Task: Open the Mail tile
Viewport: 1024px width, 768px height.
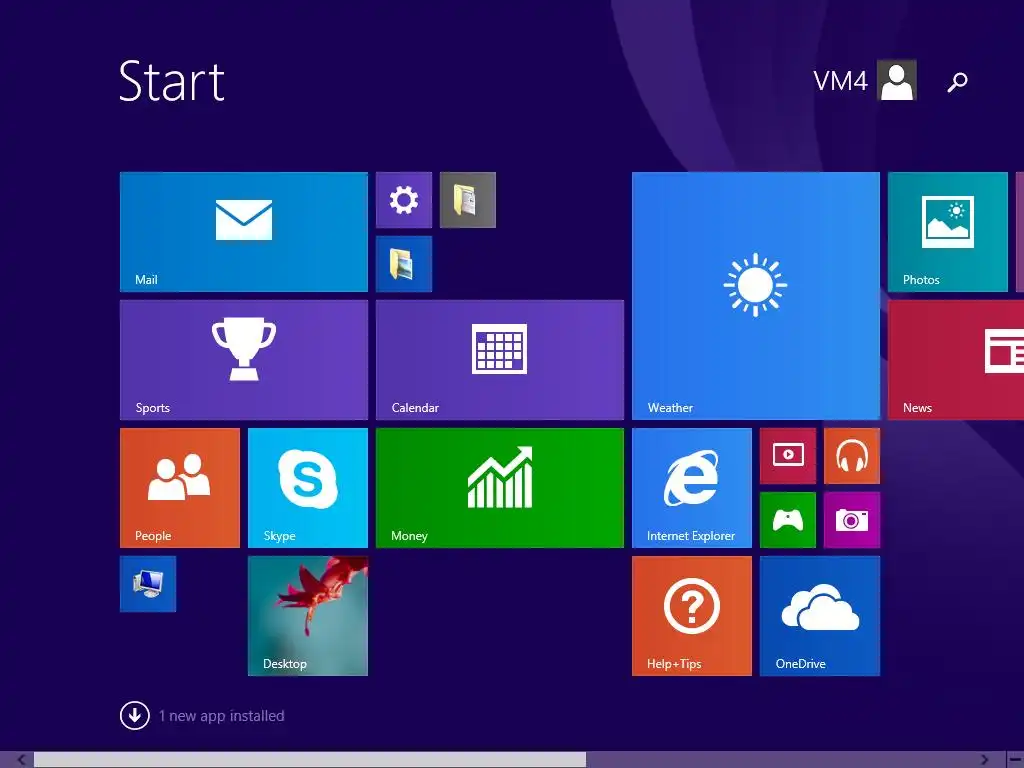Action: [x=244, y=232]
